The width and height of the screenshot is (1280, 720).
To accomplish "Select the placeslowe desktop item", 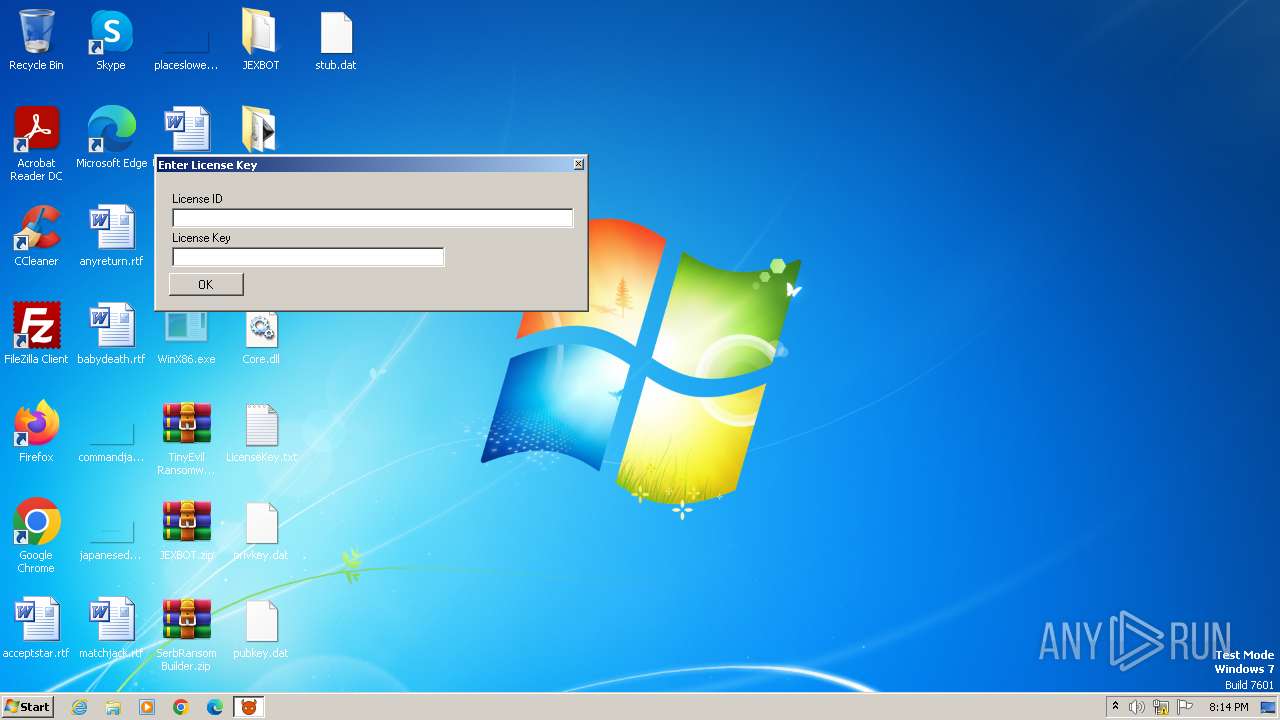I will pos(186,48).
